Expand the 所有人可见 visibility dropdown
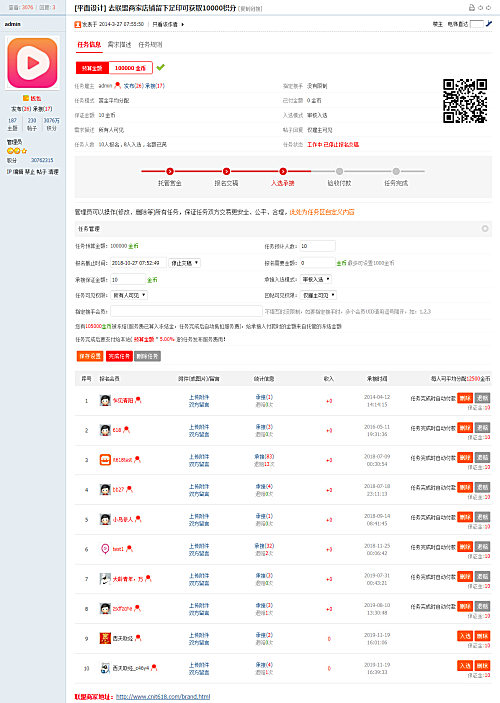The height and width of the screenshot is (703, 500). click(x=129, y=295)
